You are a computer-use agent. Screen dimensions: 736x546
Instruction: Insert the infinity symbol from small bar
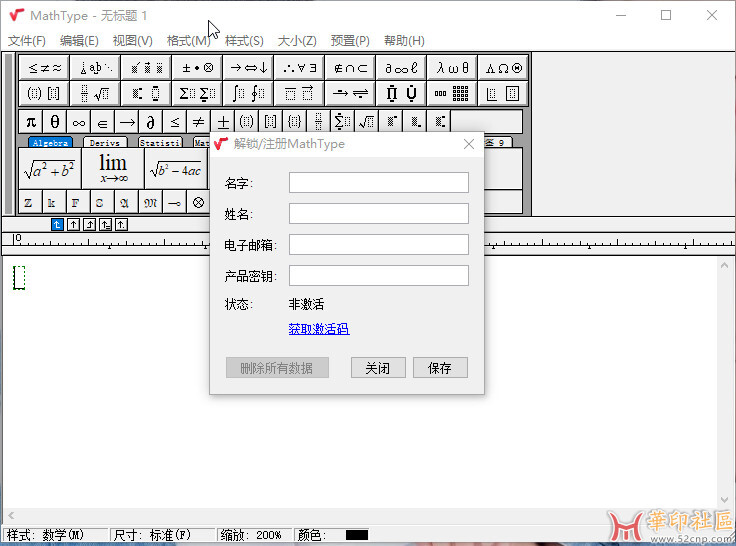pyautogui.click(x=79, y=122)
